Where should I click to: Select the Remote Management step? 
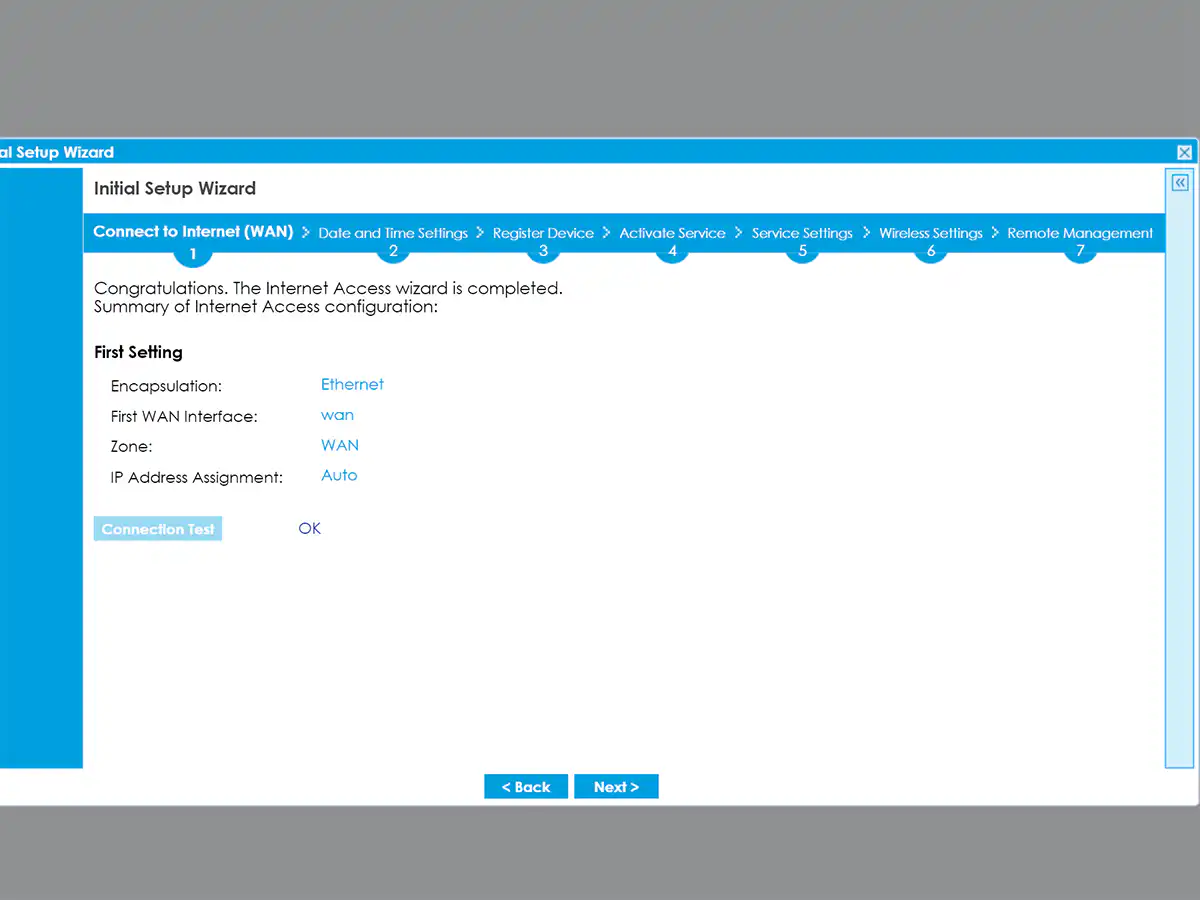pos(1080,233)
